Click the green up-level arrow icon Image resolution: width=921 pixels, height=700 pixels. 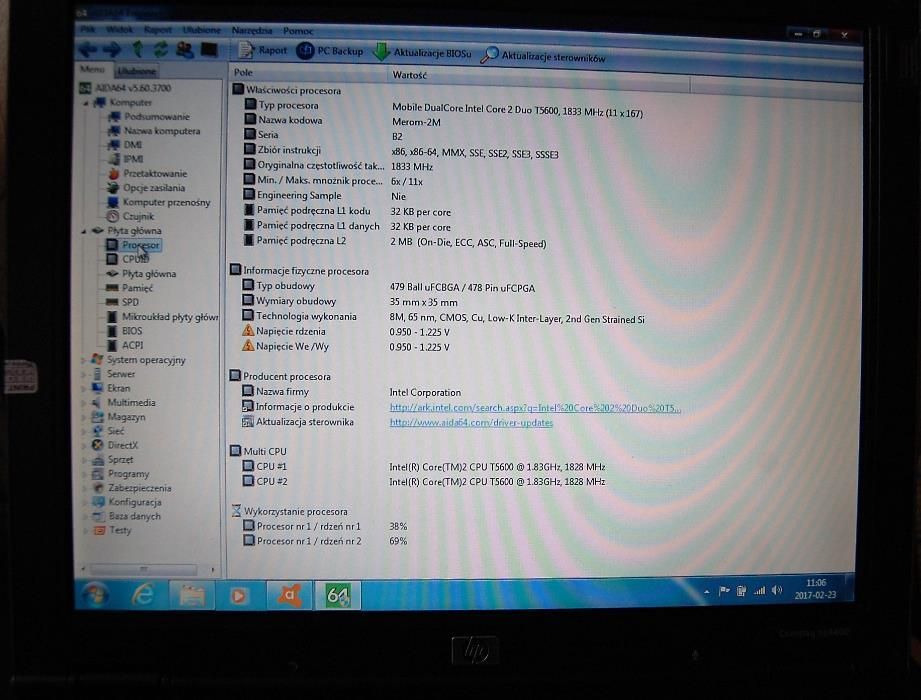pos(137,49)
